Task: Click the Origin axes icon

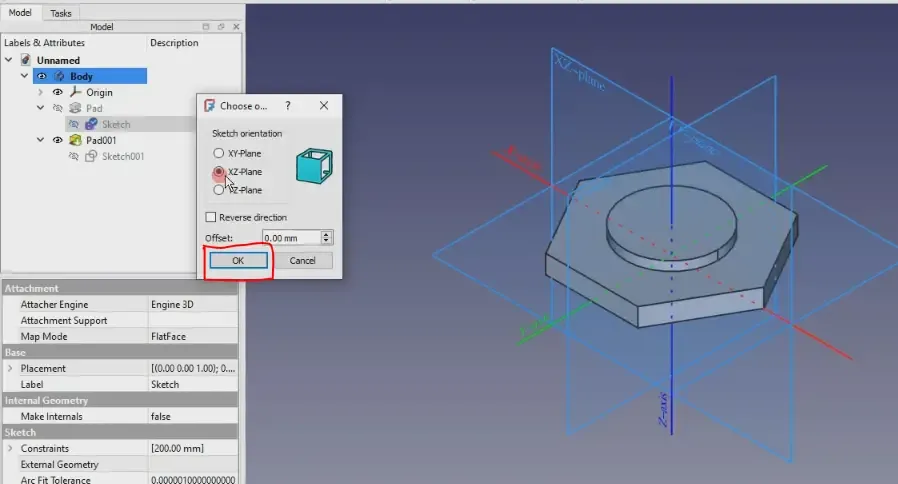Action: click(x=75, y=92)
